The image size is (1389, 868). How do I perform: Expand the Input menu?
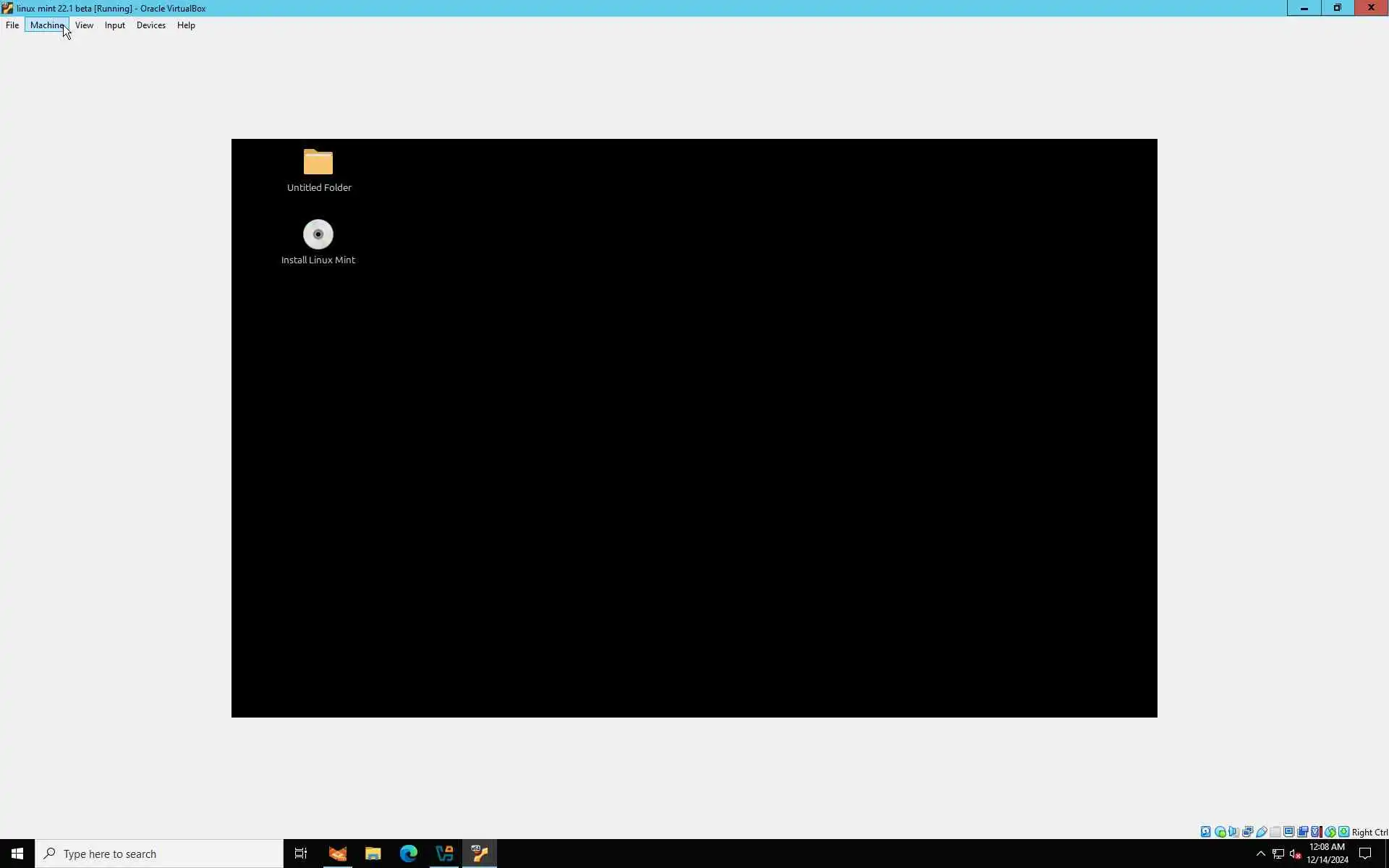point(114,25)
